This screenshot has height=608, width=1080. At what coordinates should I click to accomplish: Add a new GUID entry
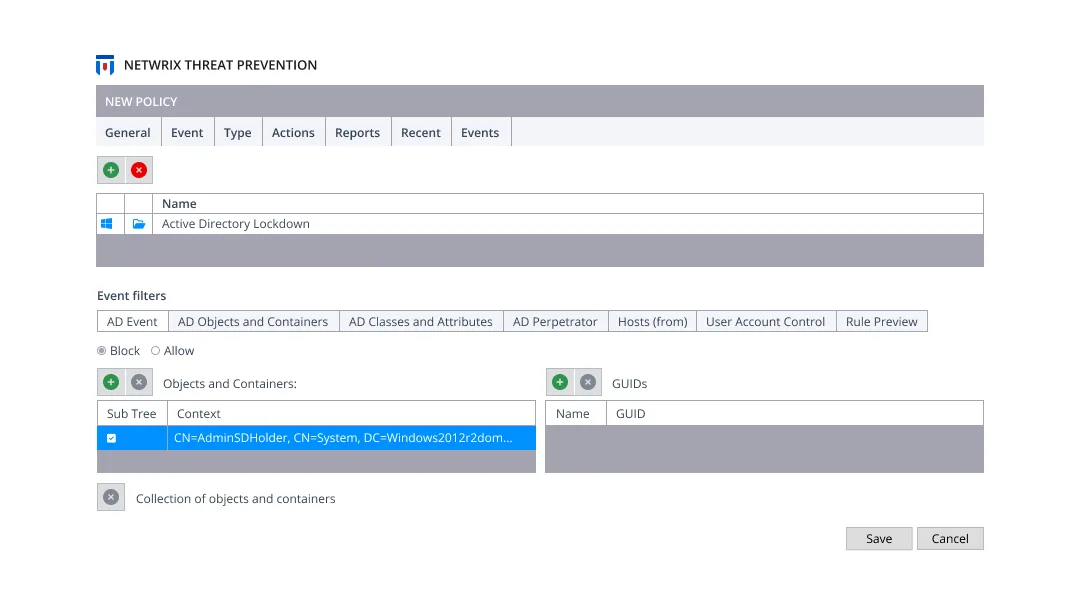coord(560,382)
